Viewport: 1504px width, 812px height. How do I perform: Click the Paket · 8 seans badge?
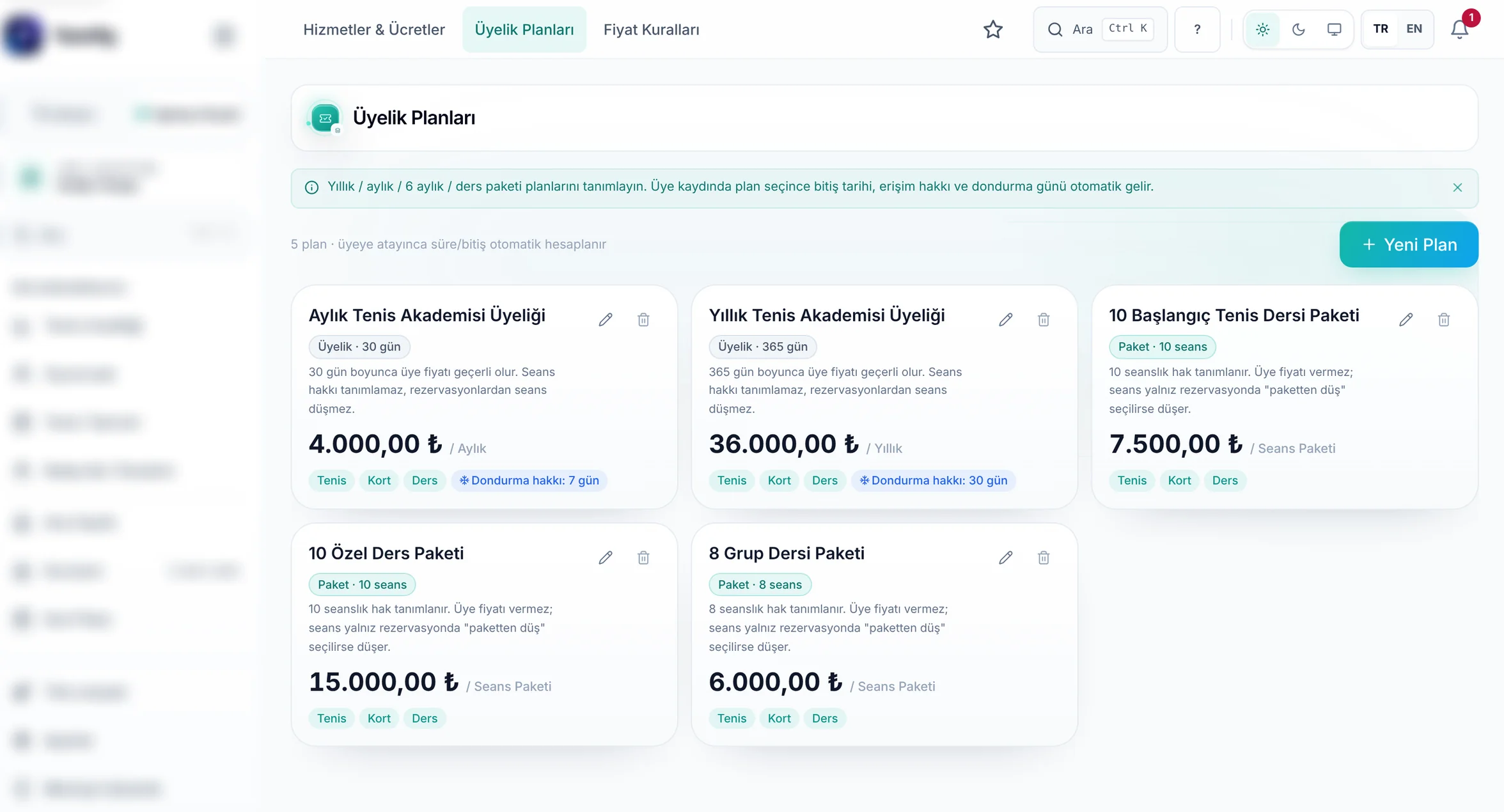tap(760, 584)
